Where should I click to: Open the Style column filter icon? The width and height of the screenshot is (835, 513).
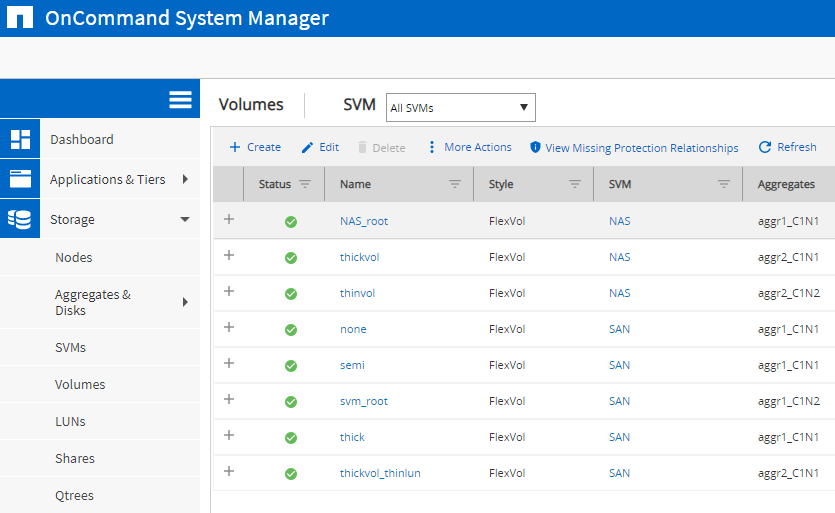pos(575,184)
